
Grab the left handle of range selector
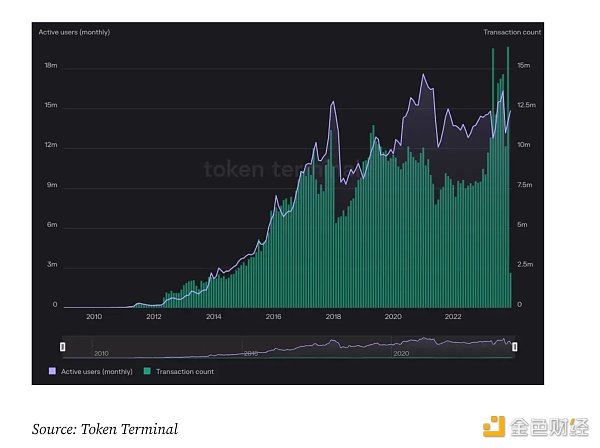(x=63, y=347)
